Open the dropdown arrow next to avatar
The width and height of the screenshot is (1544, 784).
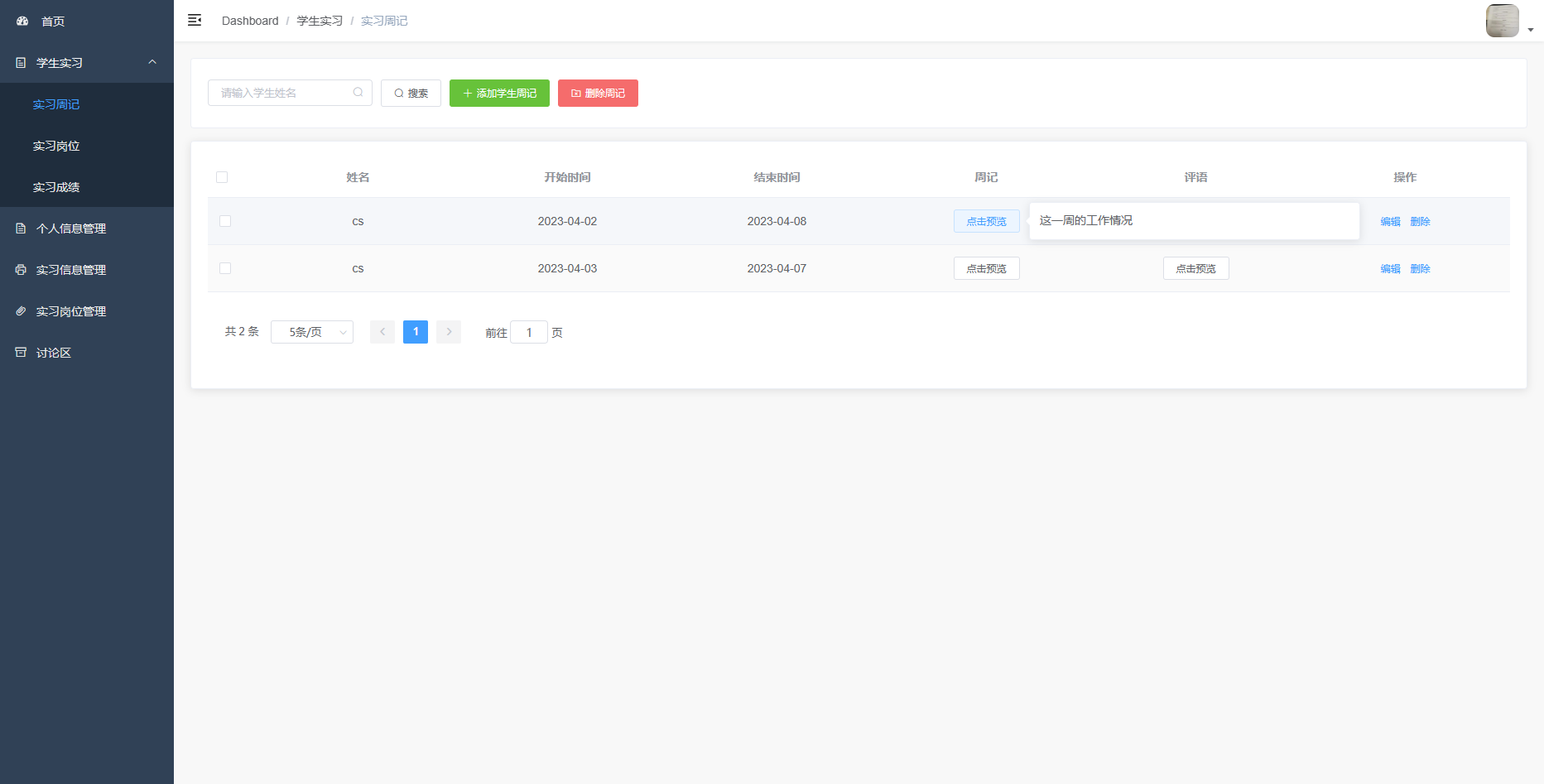[x=1531, y=30]
